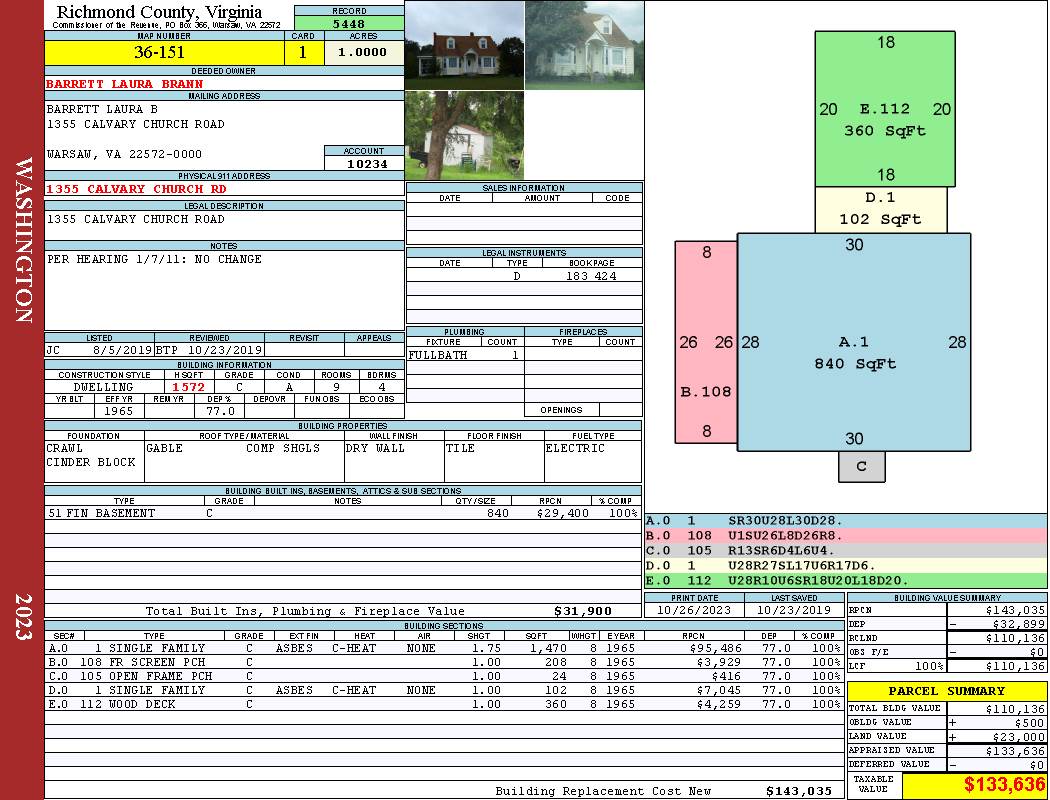
Task: Click the total built-ins value $31,900
Action: (x=583, y=611)
